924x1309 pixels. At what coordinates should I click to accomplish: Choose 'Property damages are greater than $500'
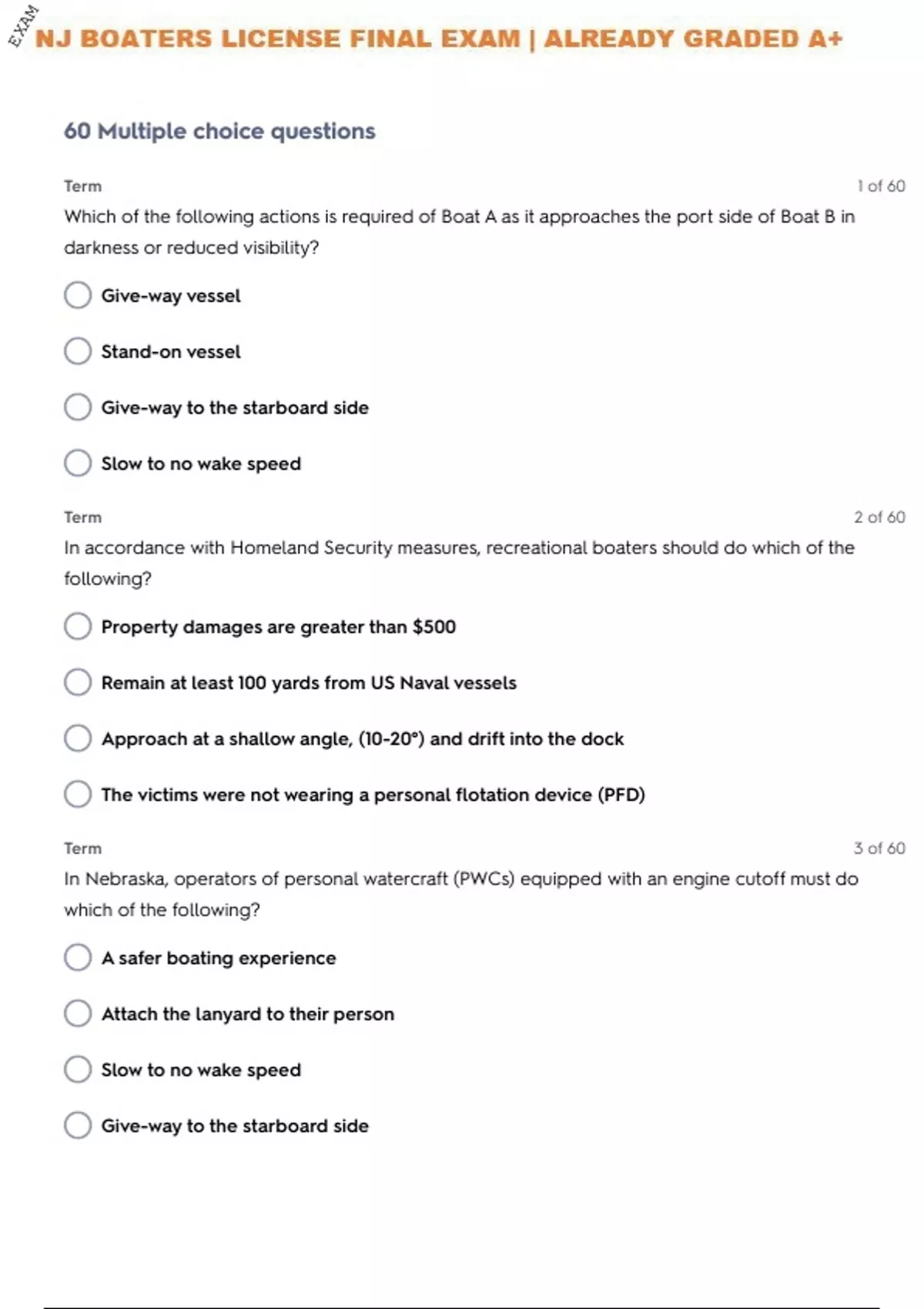coord(78,627)
